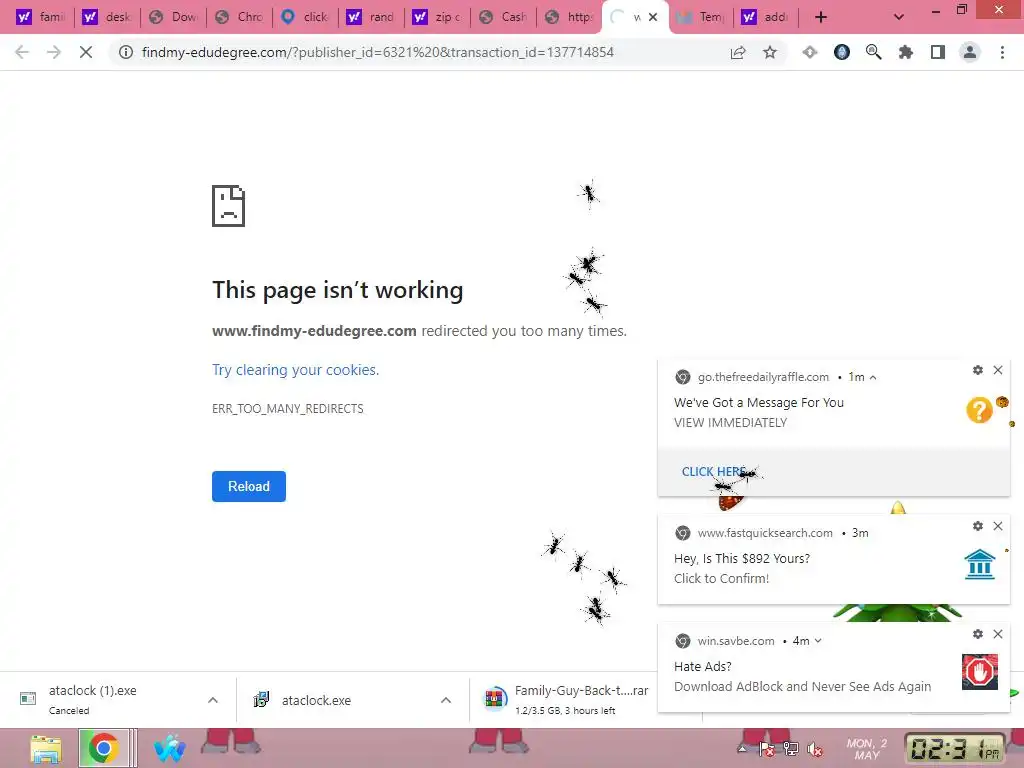Expand options for ataclock.exe download
The width and height of the screenshot is (1024, 768).
(x=446, y=700)
